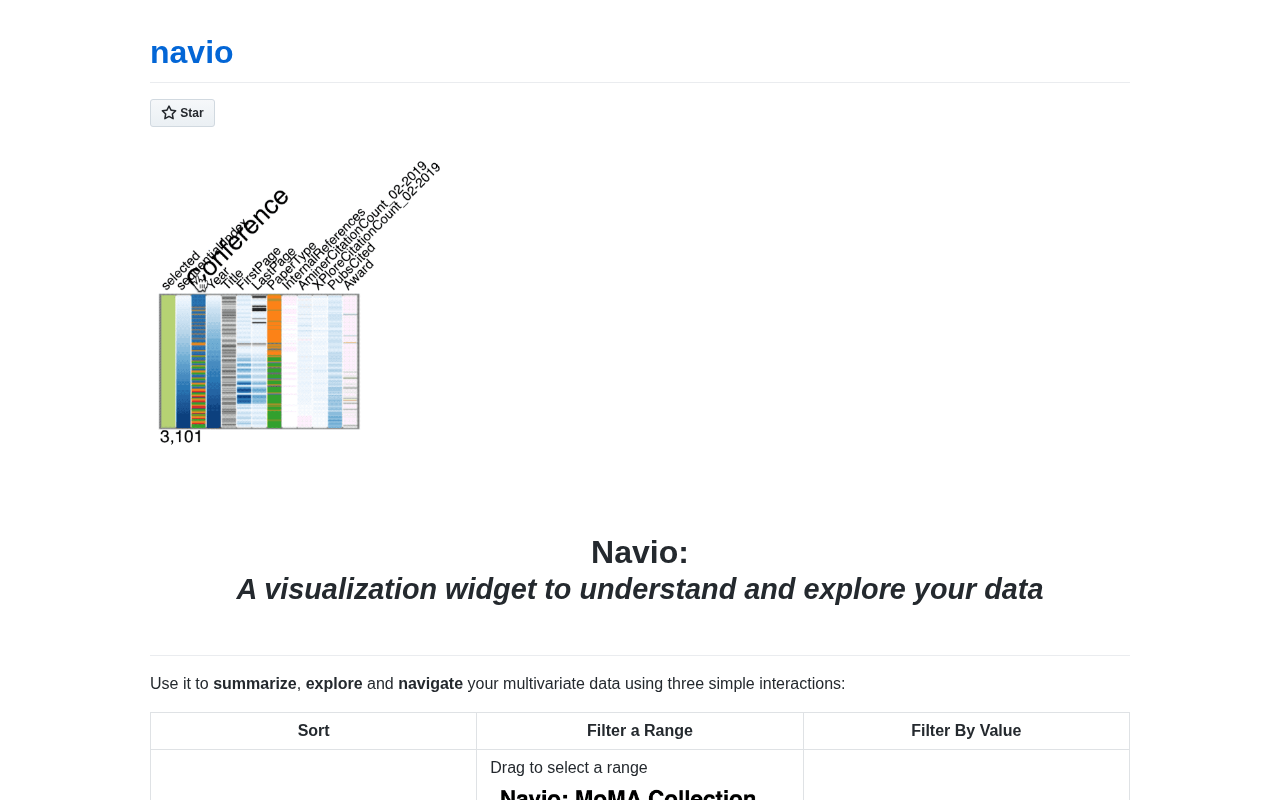Sort by the Conference column header

click(x=238, y=234)
